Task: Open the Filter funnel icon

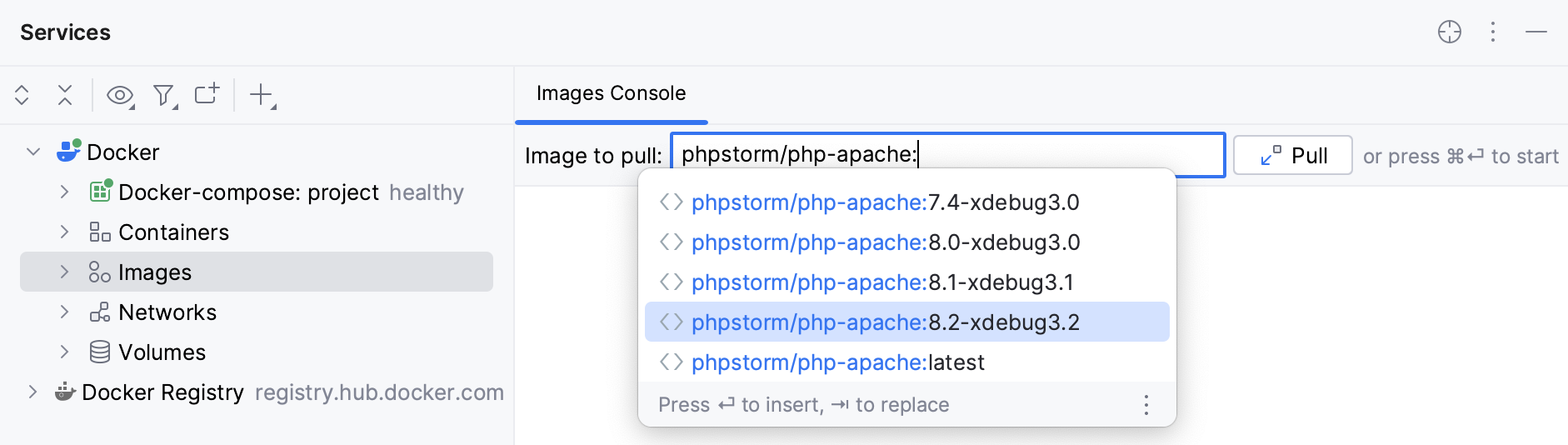Action: tap(164, 96)
